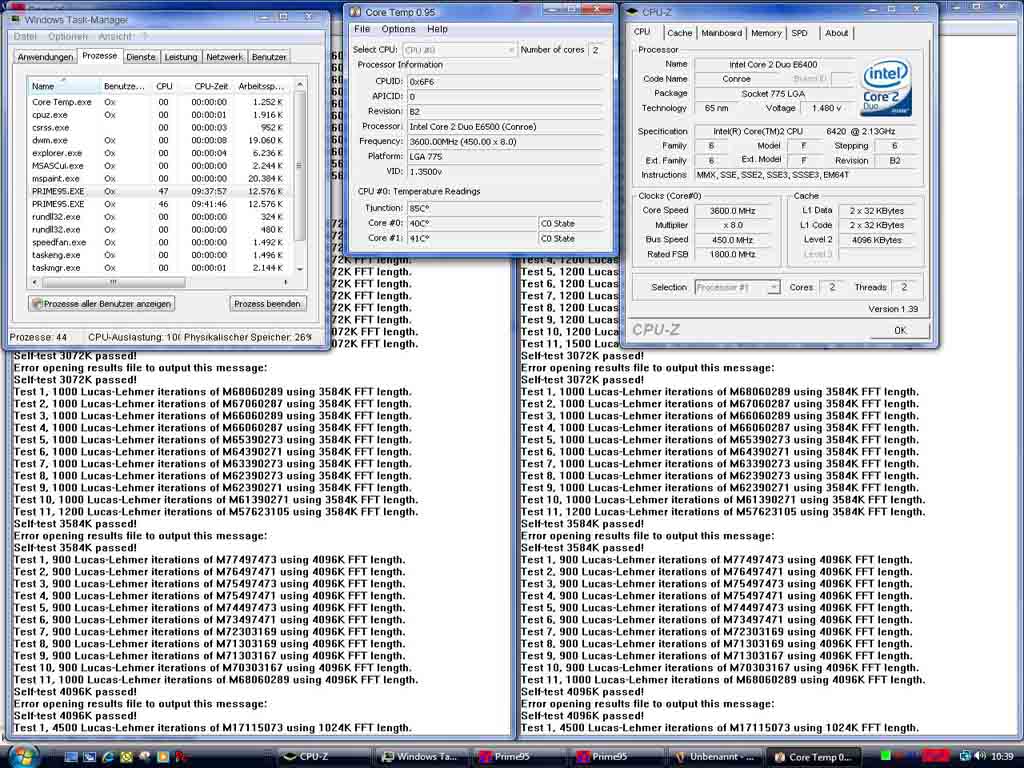Sort processes by CPU column header
The height and width of the screenshot is (768, 1024).
[x=164, y=86]
